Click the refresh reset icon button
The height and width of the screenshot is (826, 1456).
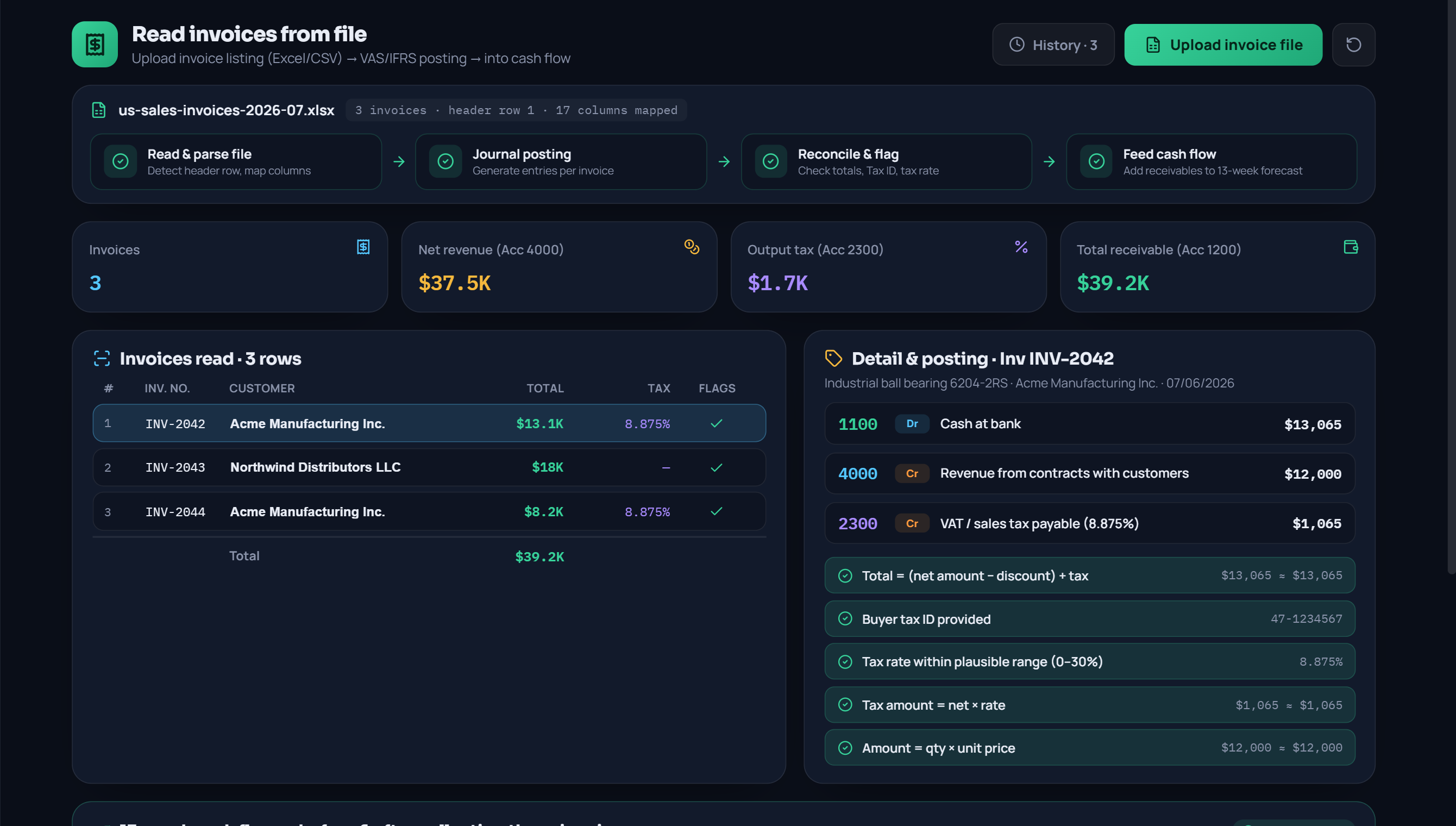click(1353, 45)
